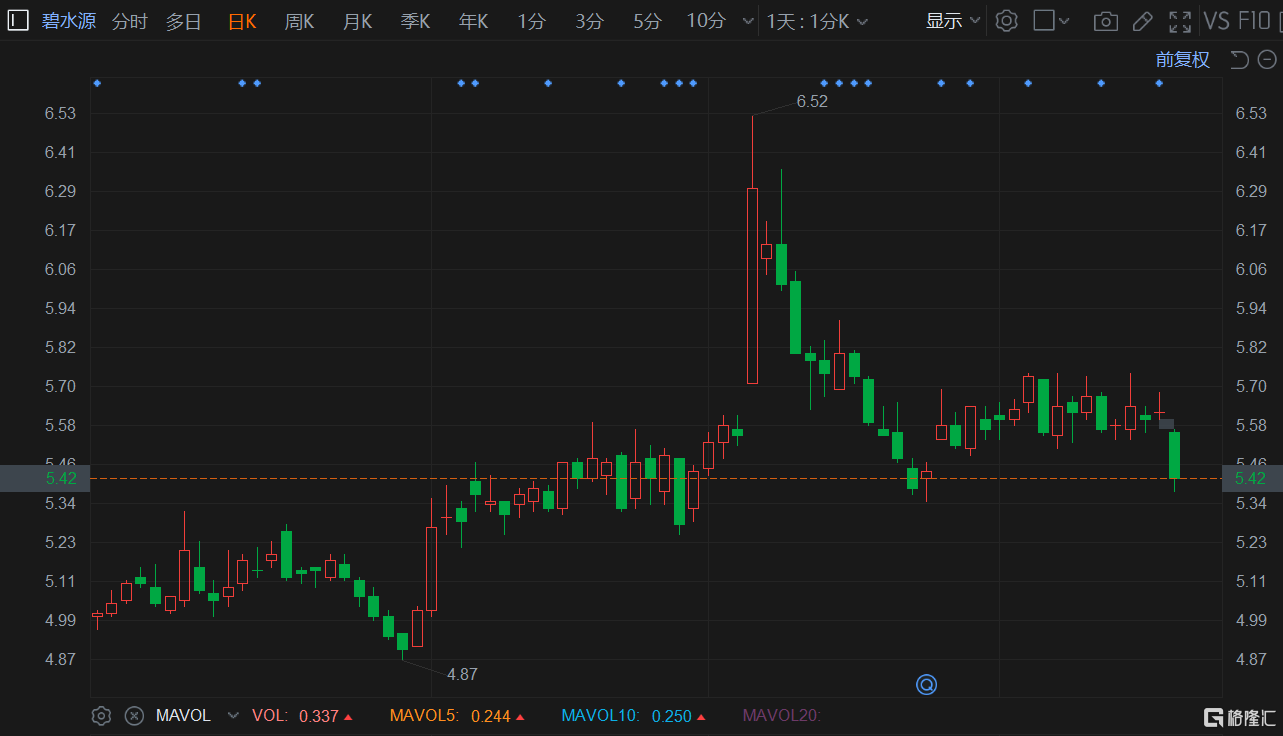Switch to 季K quarterly chart
Viewport: 1283px width, 736px height.
point(415,21)
